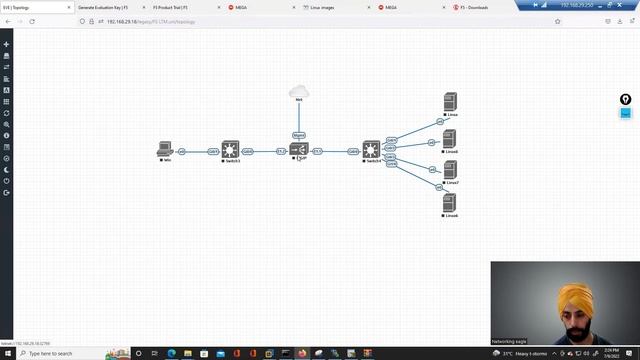Switch to the Generate Evaluation Key F5 tab

111,7
